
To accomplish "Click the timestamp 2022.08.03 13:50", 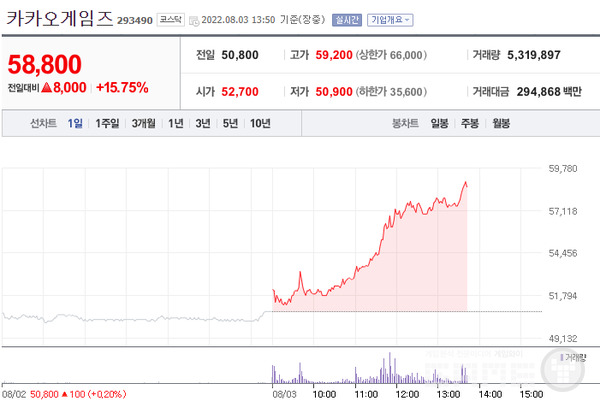I will click(238, 20).
